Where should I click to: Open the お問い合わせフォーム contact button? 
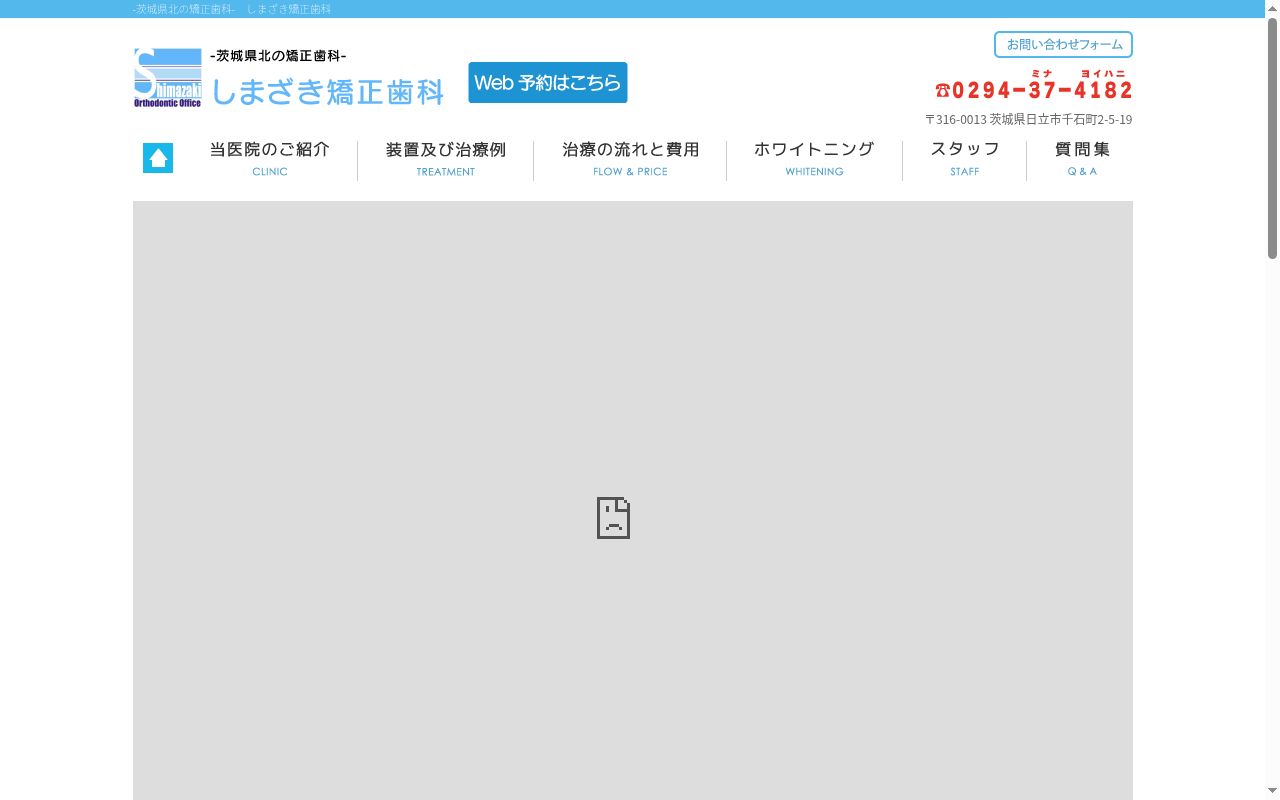click(1063, 45)
